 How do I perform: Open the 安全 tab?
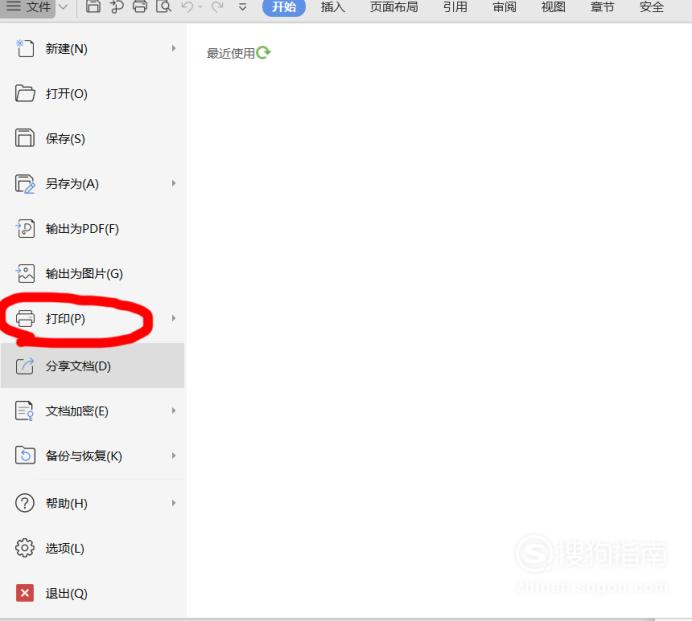click(x=651, y=7)
